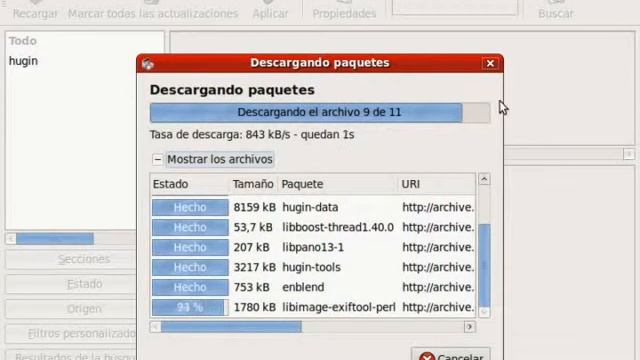Screen dimensions: 640x360
Task: Click the Filtros personalizados button
Action: click(x=71, y=334)
